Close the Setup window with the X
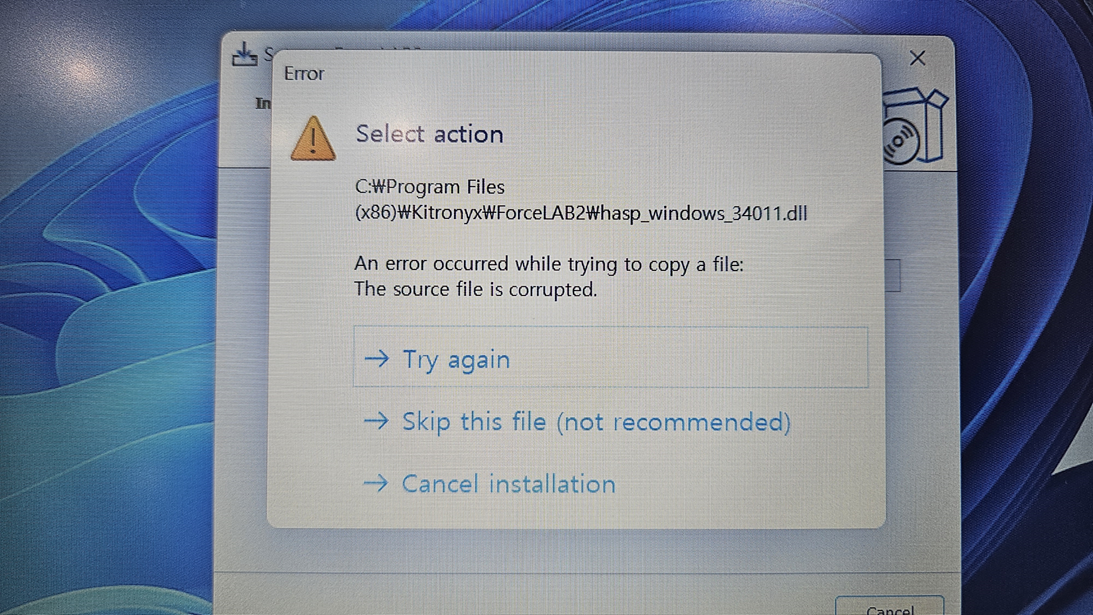1093x615 pixels. click(x=917, y=58)
